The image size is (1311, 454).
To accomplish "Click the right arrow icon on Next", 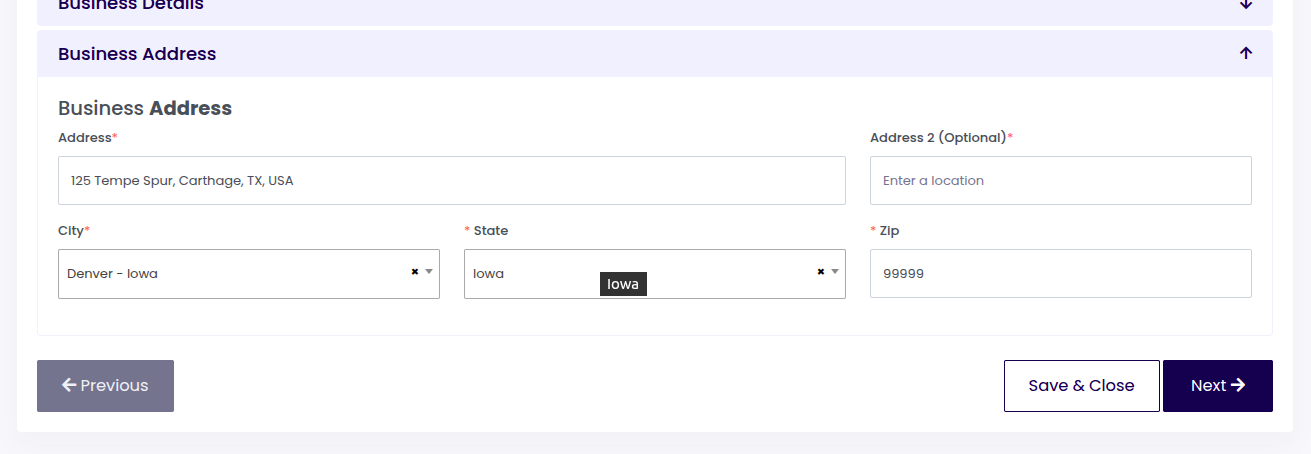I will (1238, 386).
